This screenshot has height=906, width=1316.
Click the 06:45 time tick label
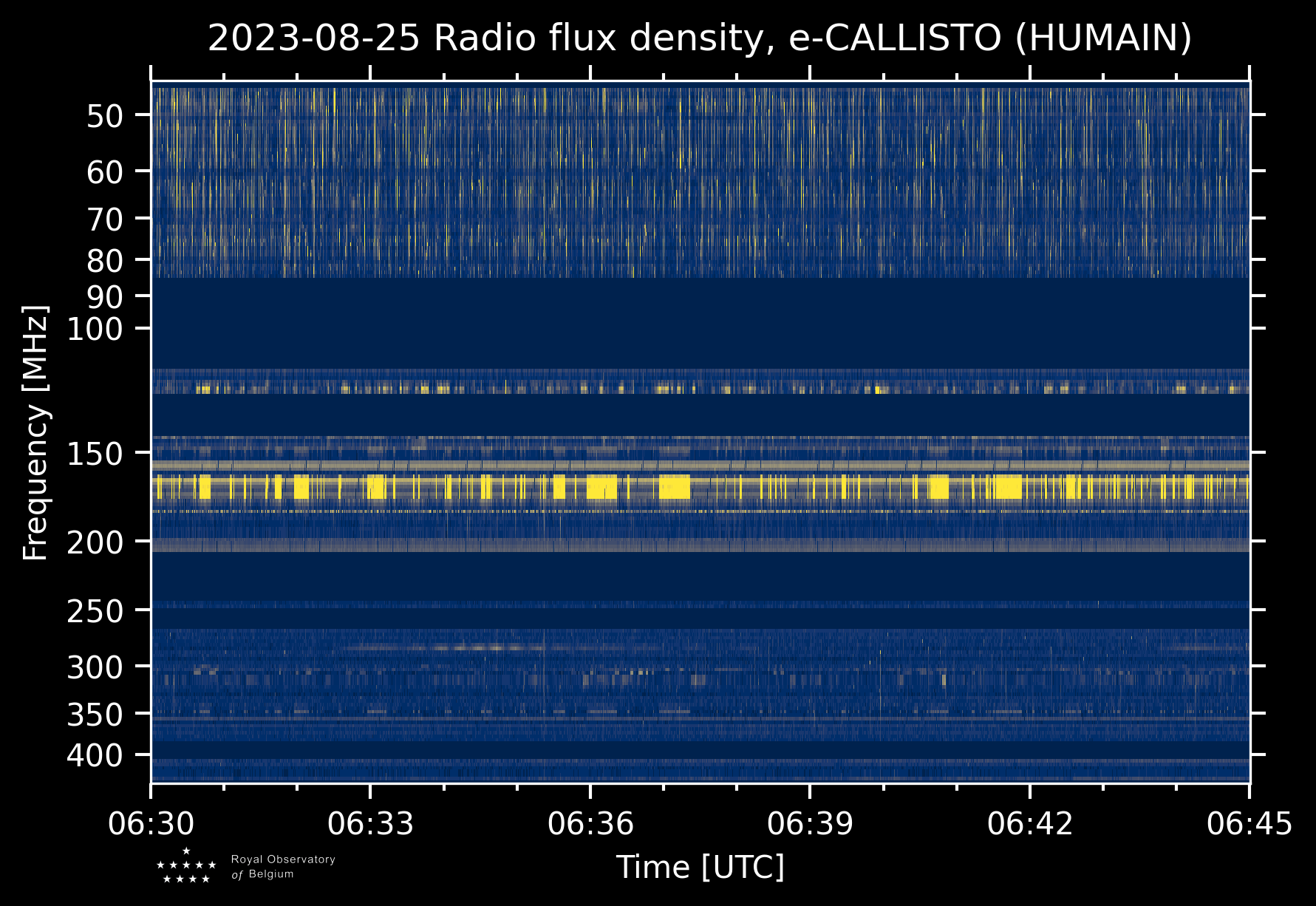click(x=1249, y=823)
